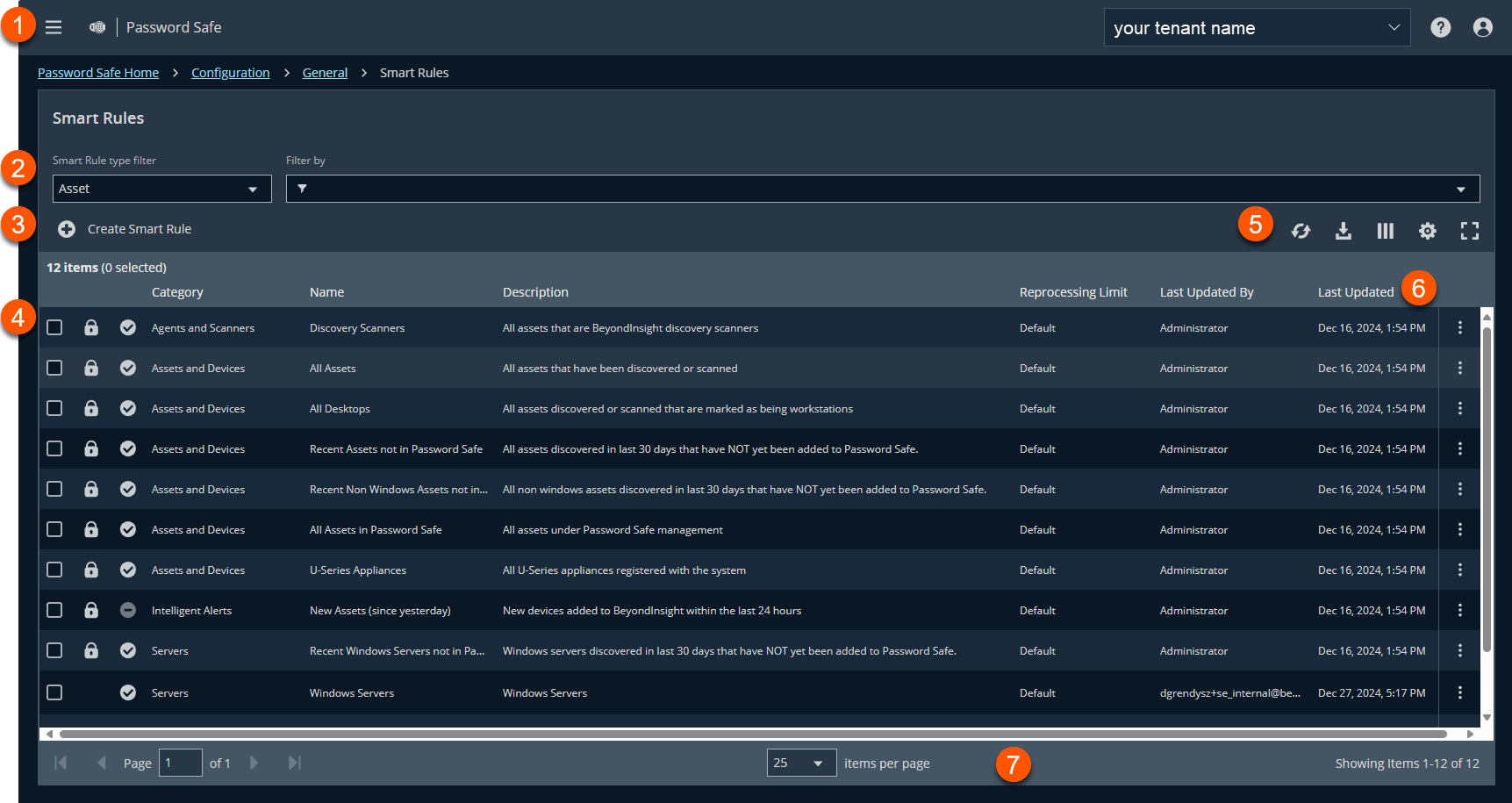The image size is (1512, 803).
Task: Click the active status icon for All Assets
Action: point(128,368)
